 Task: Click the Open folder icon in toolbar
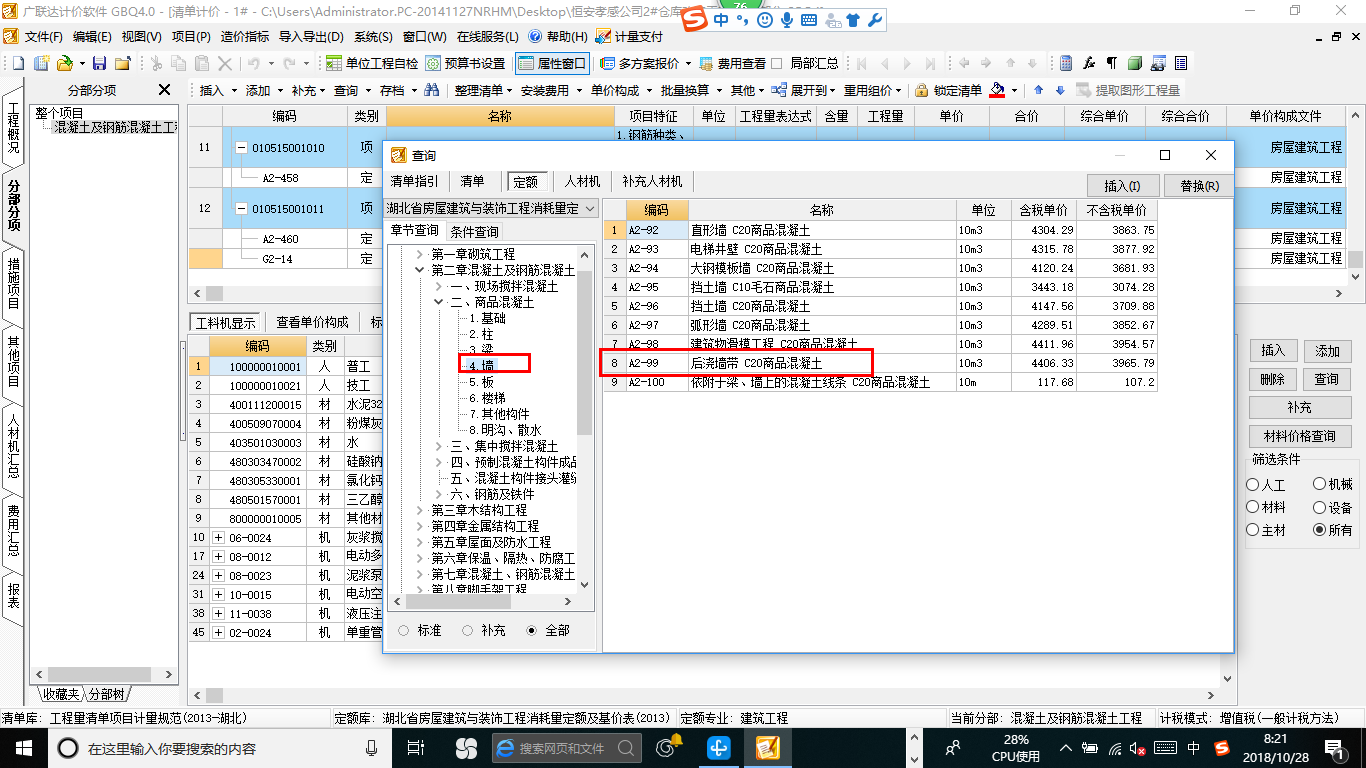coord(64,63)
